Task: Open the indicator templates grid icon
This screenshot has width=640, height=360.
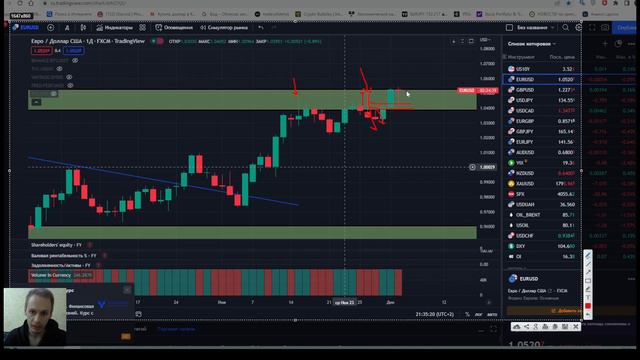Action: [142, 28]
